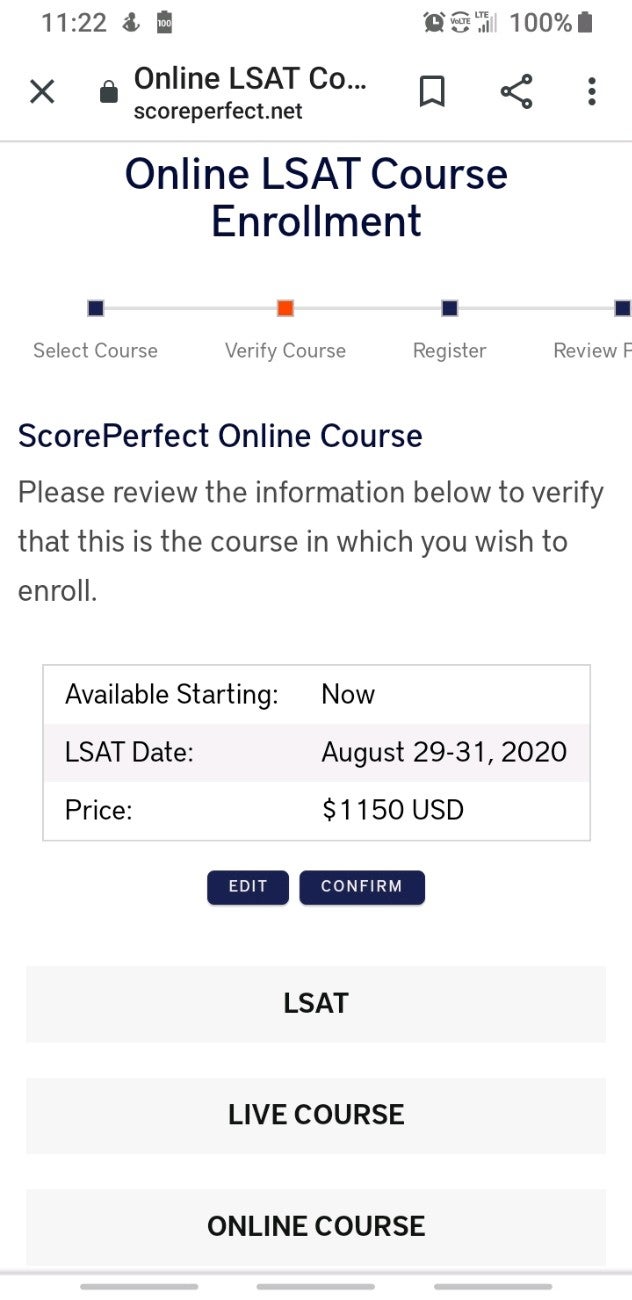Click the Select Course step marker
Image resolution: width=632 pixels, height=1300 pixels.
[x=96, y=308]
